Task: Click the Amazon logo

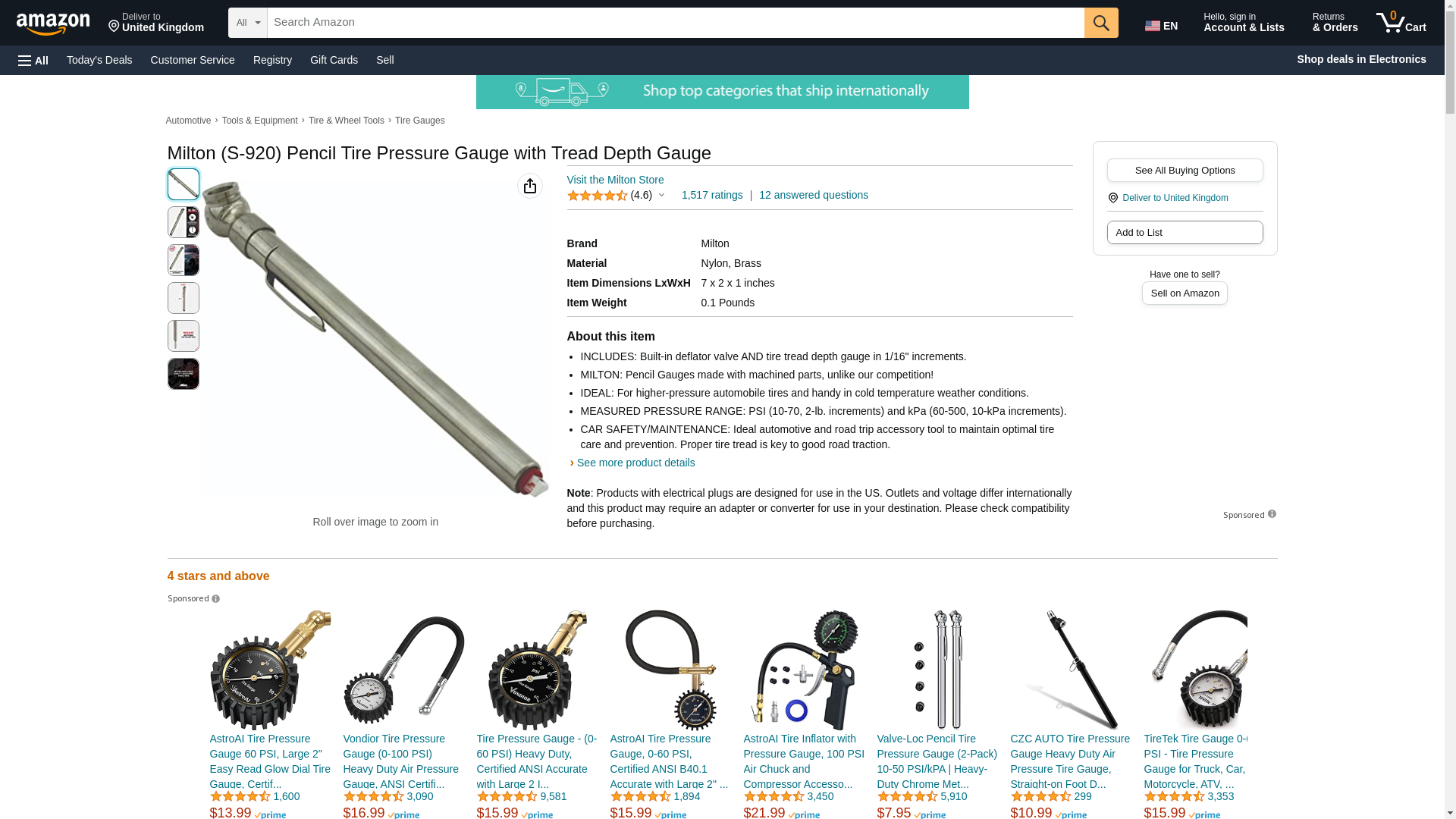Action: point(53,24)
